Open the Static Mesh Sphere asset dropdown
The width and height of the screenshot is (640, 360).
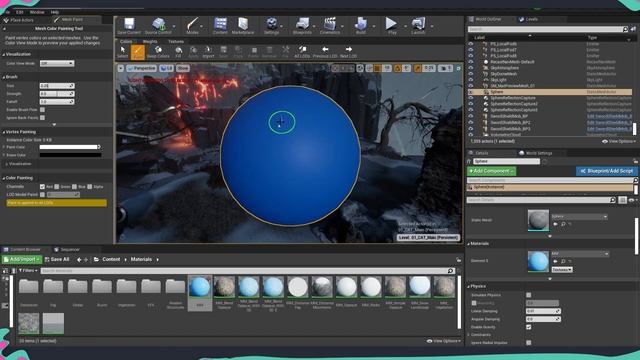click(x=579, y=216)
